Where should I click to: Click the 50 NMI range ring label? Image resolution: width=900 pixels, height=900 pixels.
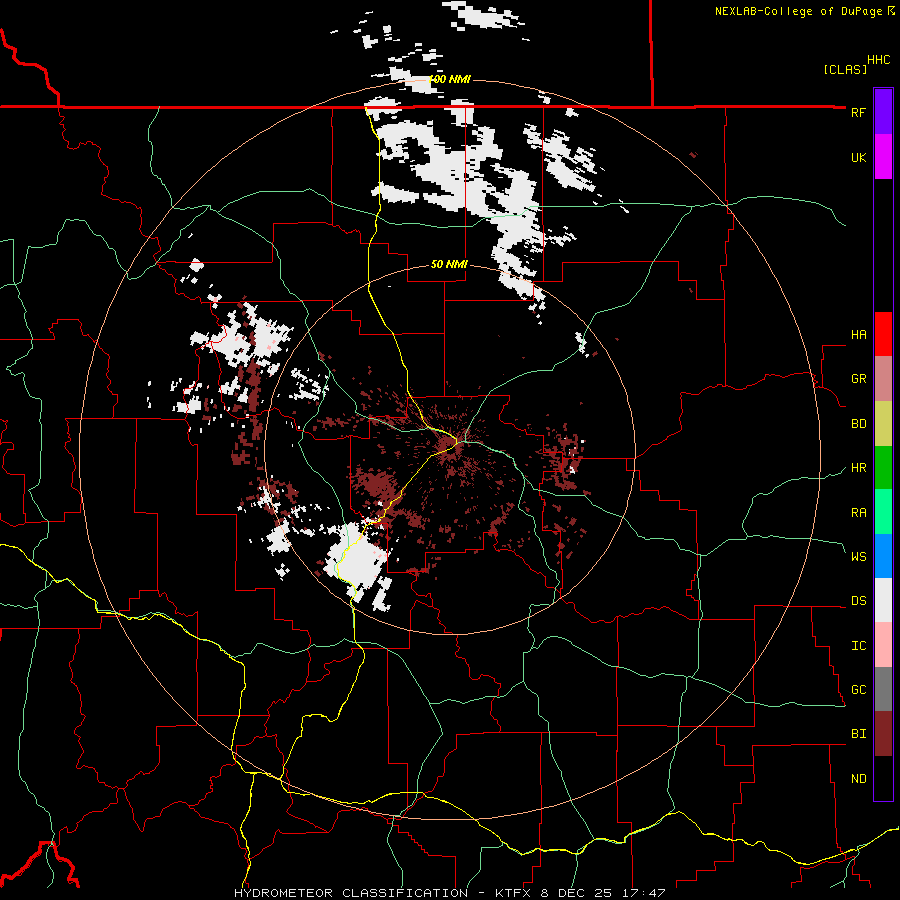pos(449,265)
